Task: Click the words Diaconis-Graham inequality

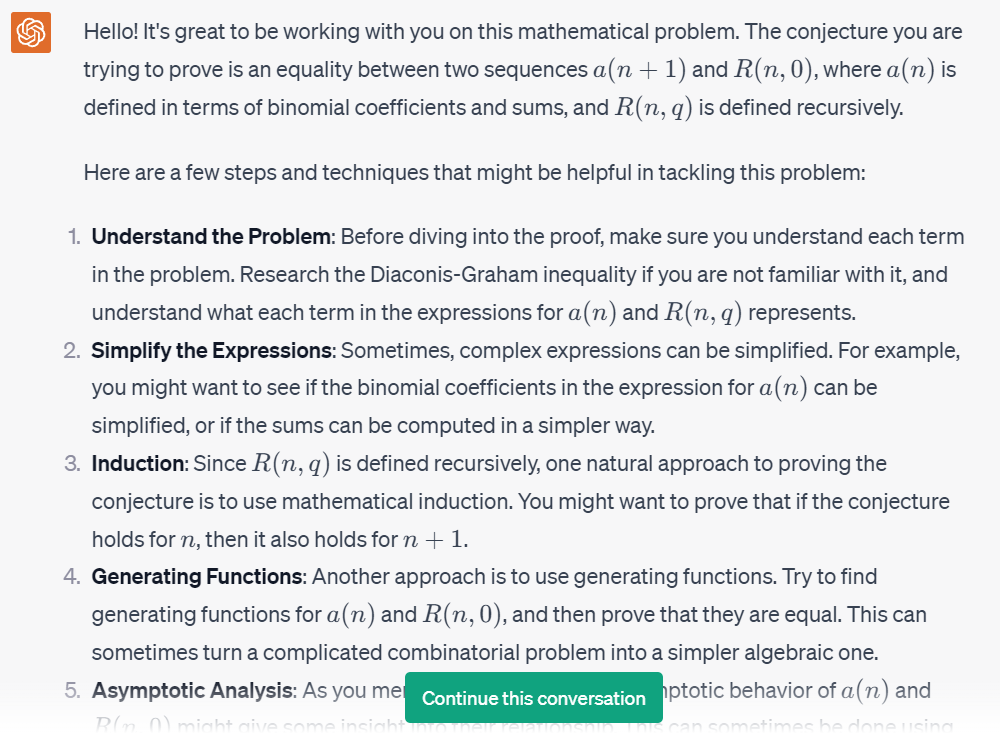Action: coord(503,275)
